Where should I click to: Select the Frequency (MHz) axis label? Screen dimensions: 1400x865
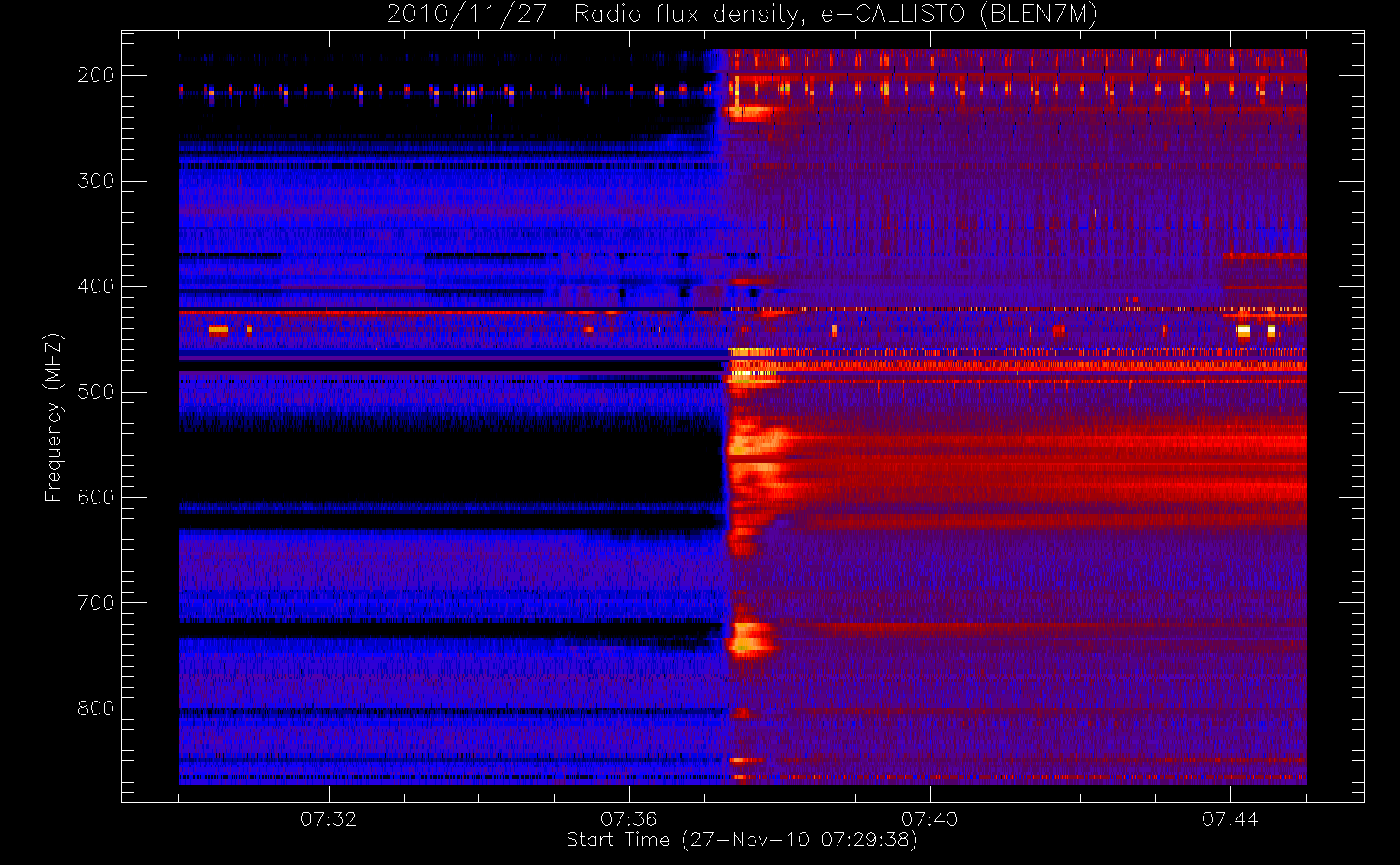tap(54, 417)
